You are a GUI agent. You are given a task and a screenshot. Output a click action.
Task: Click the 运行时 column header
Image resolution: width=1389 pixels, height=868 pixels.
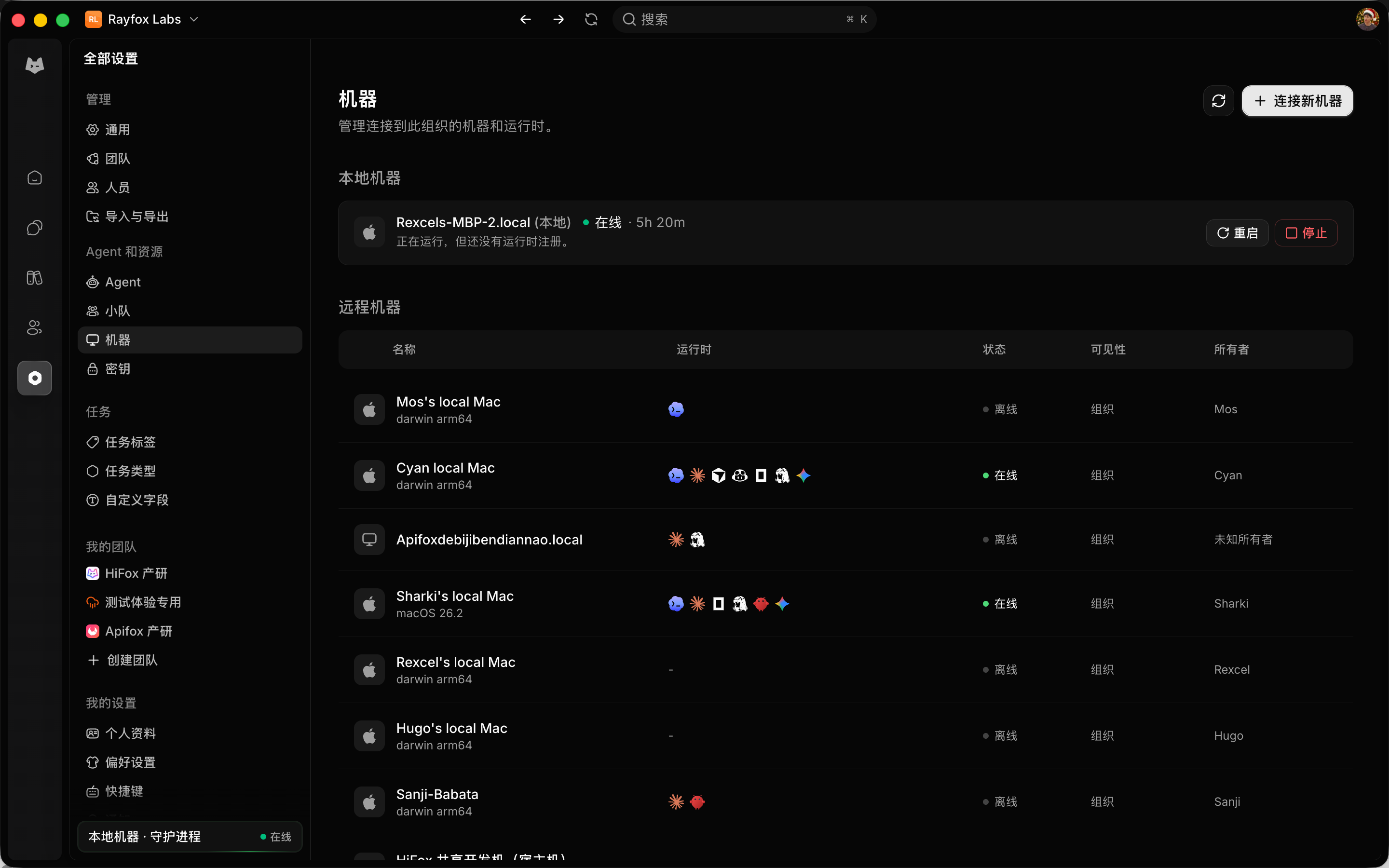tap(694, 350)
